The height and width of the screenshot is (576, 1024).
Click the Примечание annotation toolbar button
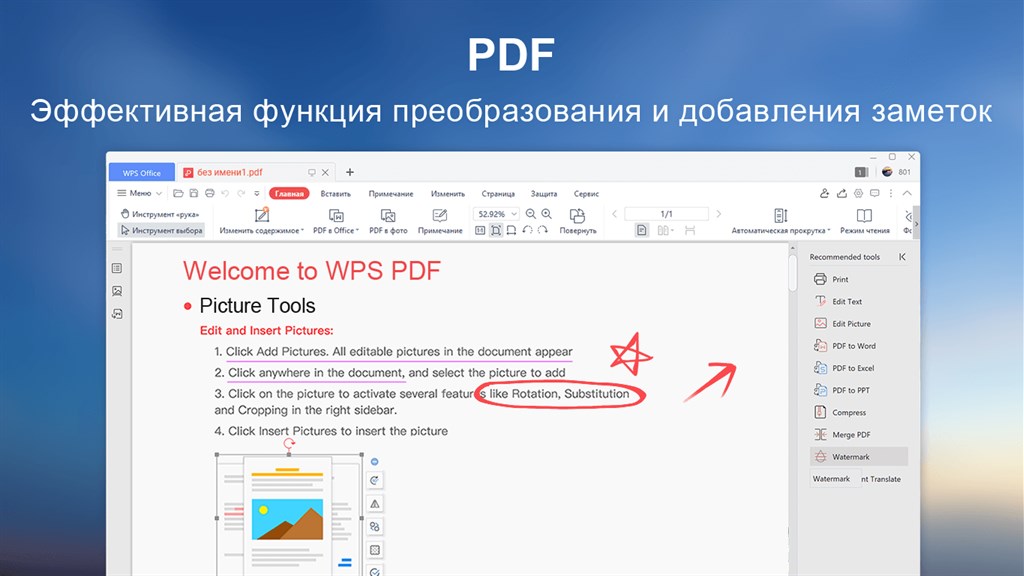point(440,221)
